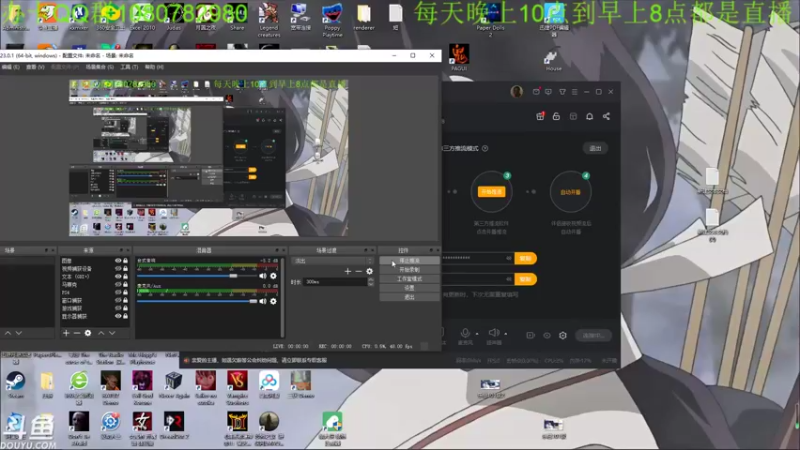Move selected source down in sources list
This screenshot has width=800, height=450.
(112, 333)
